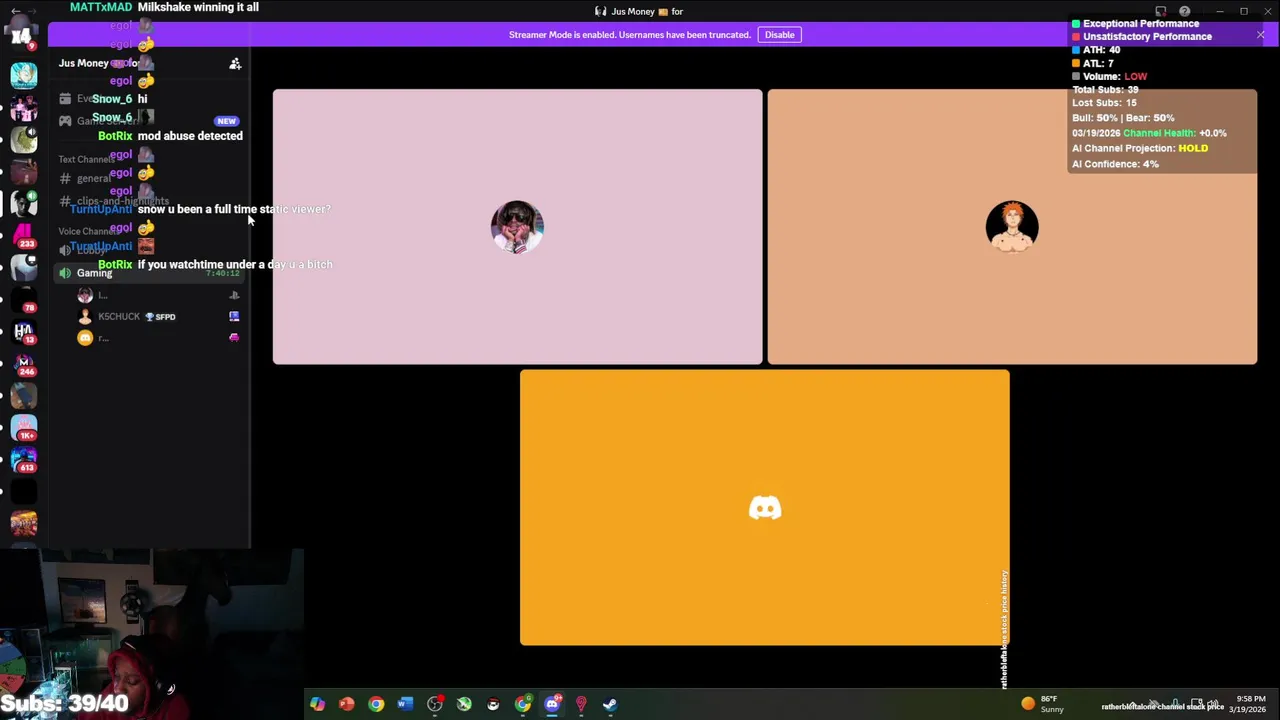The image size is (1280, 720).
Task: Go back using the Discord back arrow
Action: (x=15, y=11)
